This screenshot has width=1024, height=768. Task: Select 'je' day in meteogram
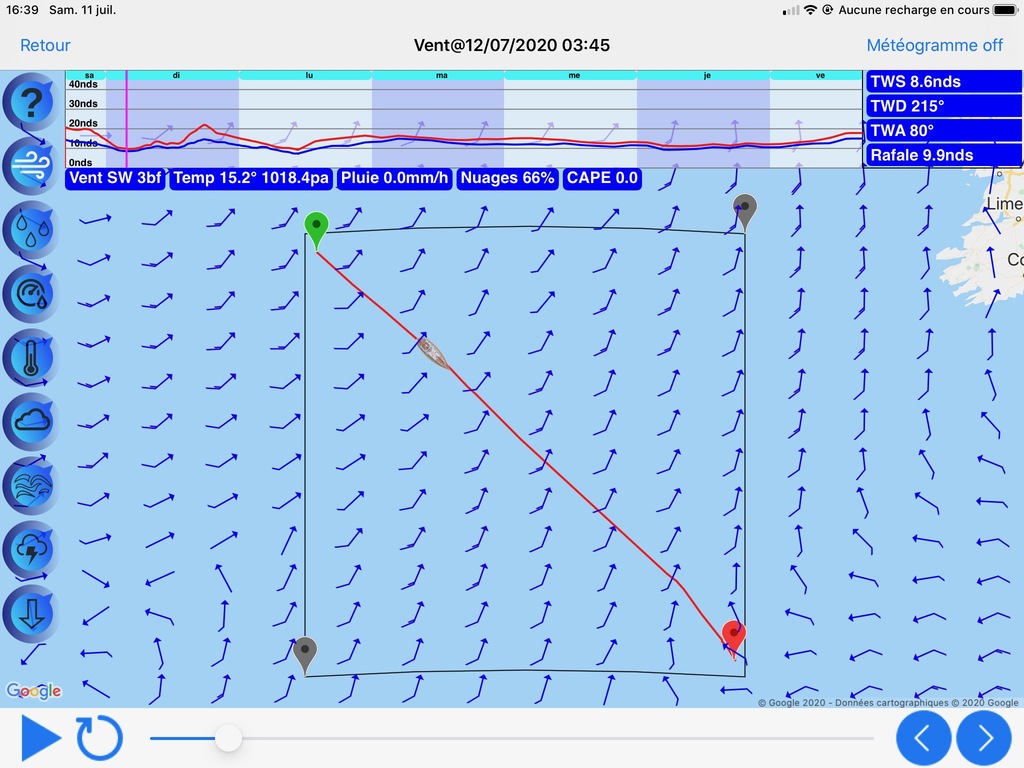[707, 76]
